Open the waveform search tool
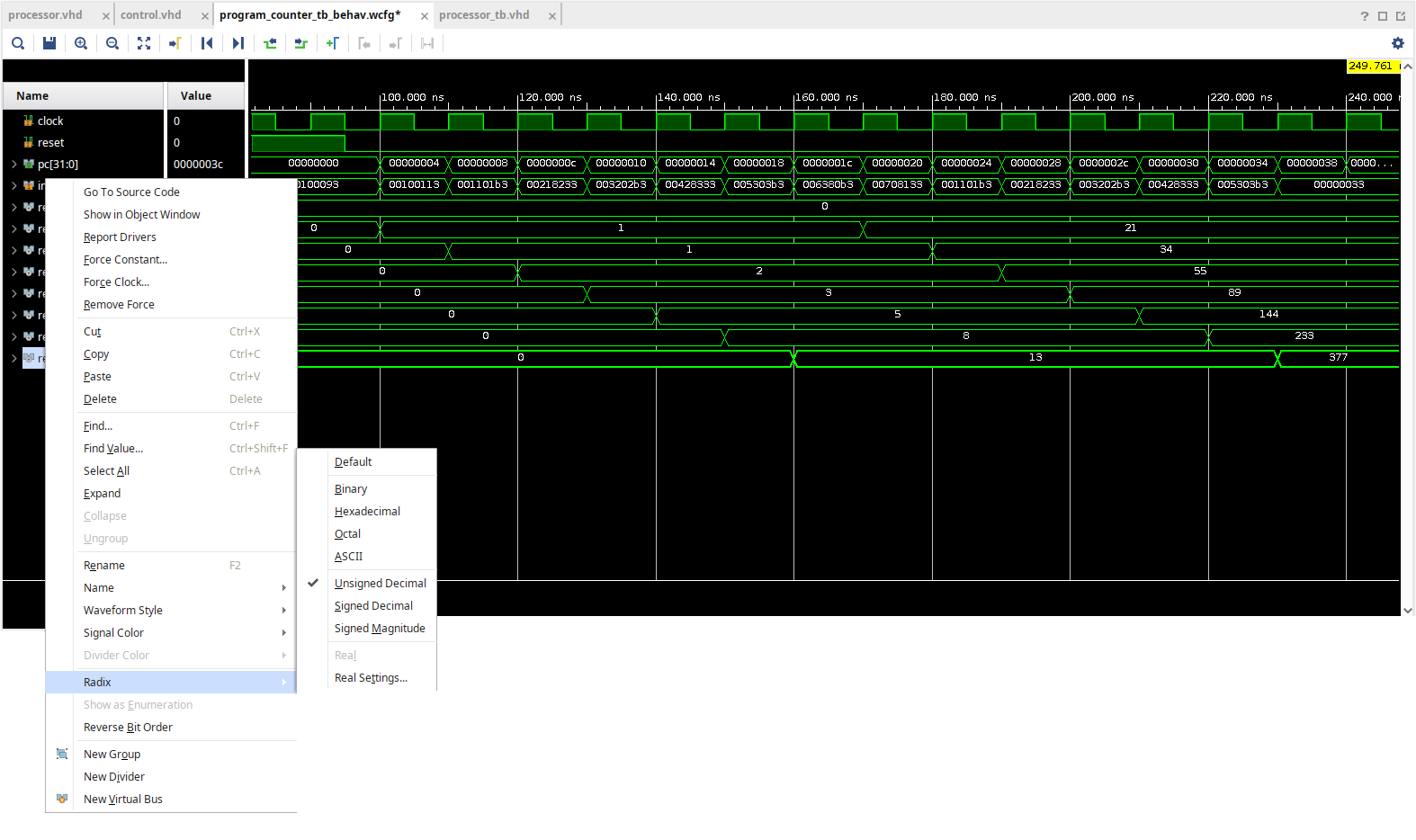1416x840 pixels. (18, 43)
